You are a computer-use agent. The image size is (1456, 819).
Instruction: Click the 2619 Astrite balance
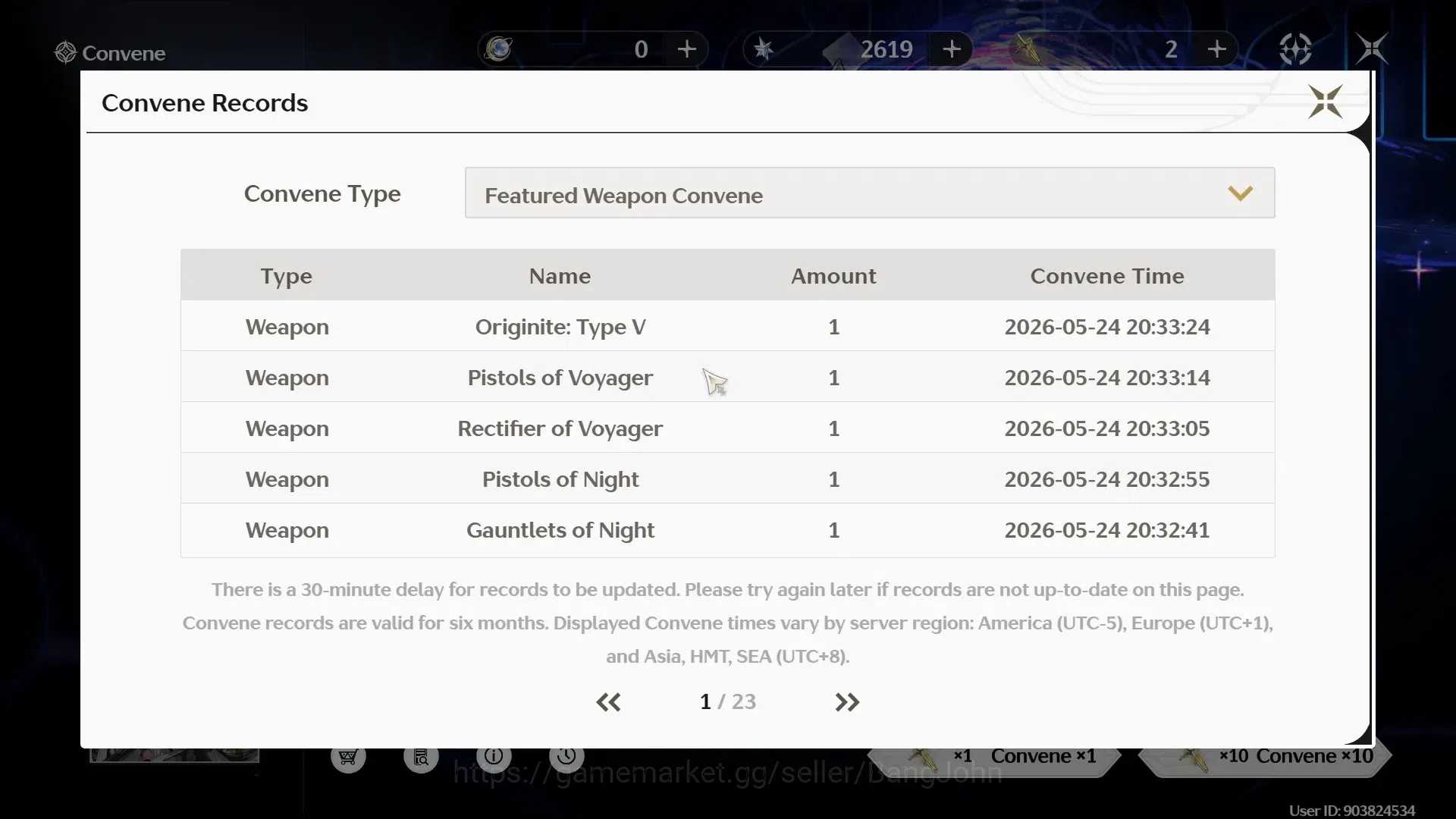(886, 49)
